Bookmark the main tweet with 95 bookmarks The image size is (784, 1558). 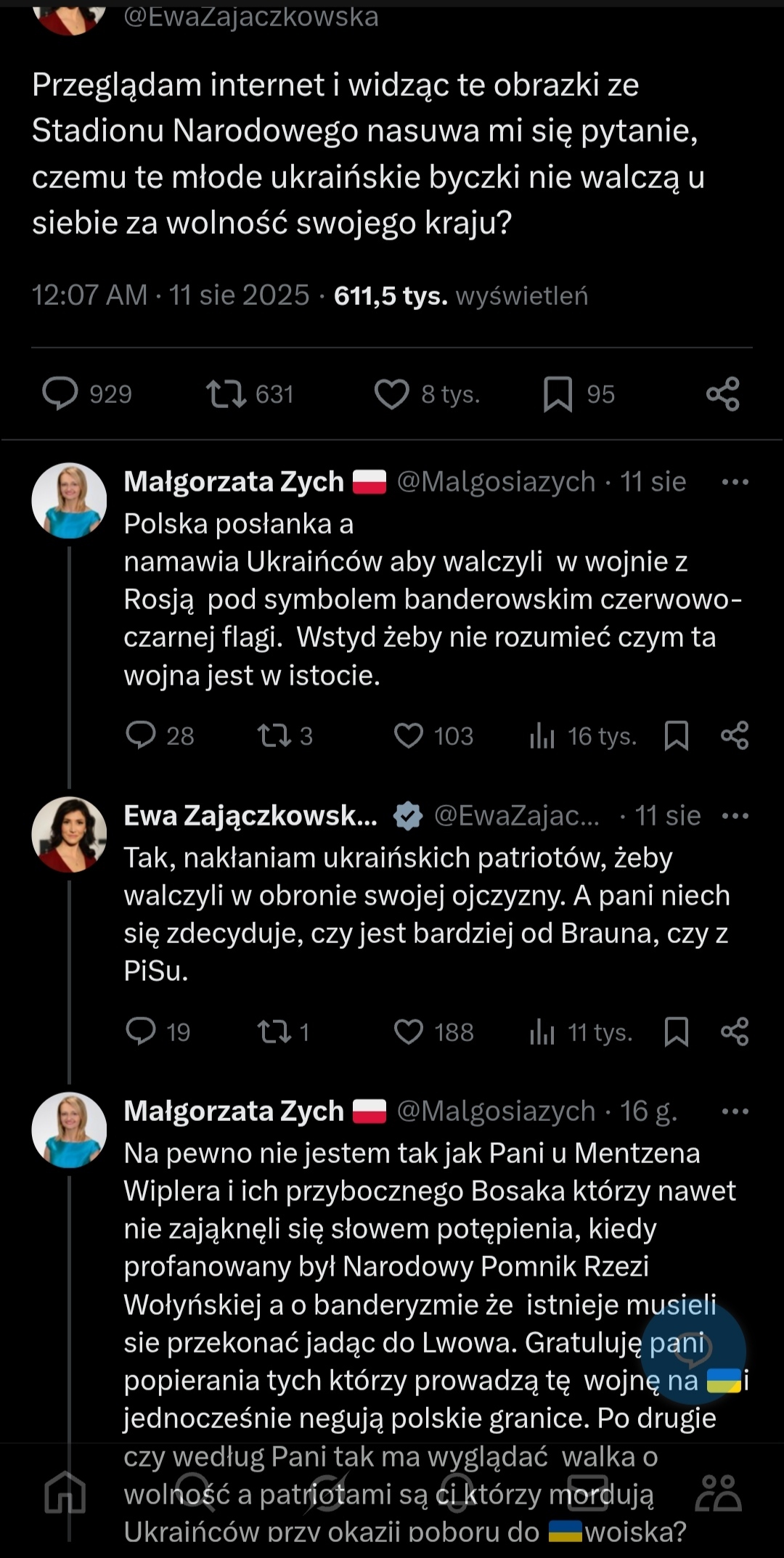558,394
